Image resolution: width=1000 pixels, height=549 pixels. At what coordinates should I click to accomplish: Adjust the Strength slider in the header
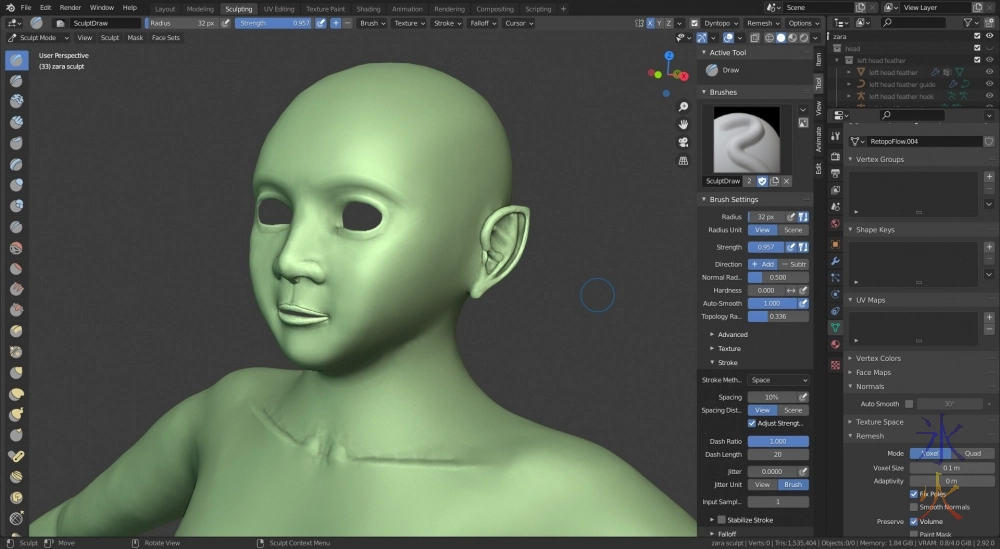(273, 23)
